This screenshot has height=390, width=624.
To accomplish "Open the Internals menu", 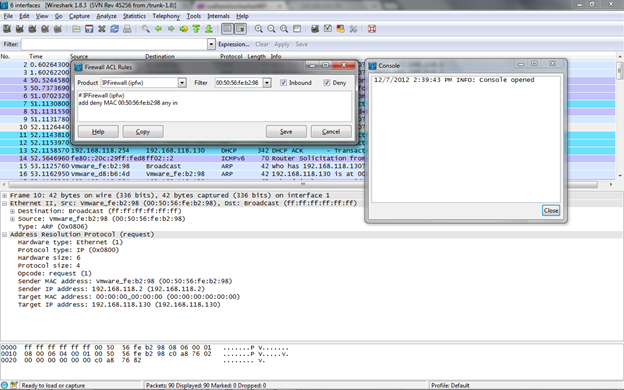I will click(218, 16).
